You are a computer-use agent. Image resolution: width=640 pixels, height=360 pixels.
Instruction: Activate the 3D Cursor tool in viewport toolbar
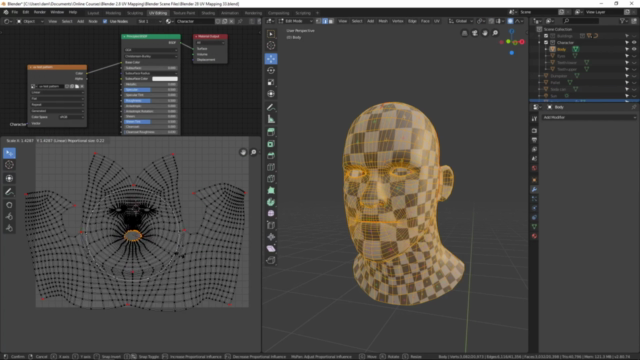point(271,46)
